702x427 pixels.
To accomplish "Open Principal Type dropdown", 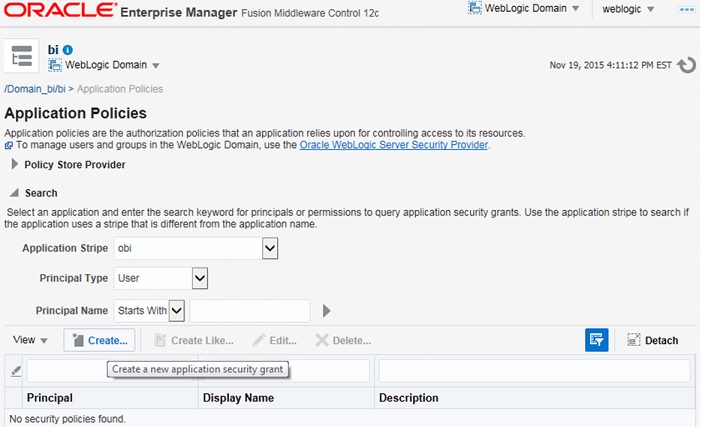I will [x=200, y=278].
